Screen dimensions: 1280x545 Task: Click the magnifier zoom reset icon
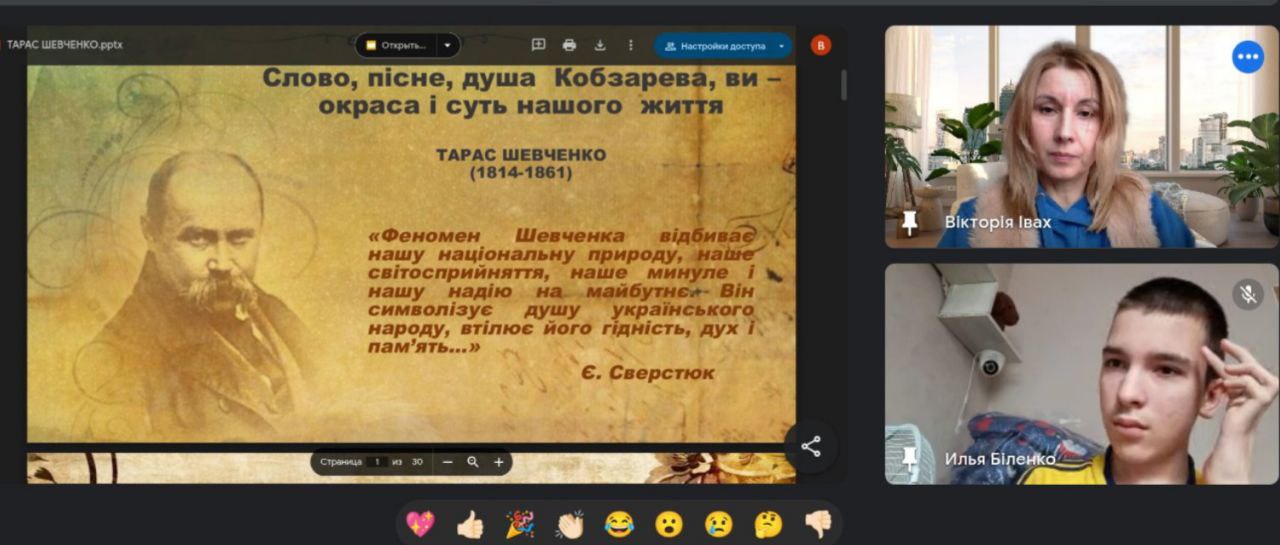tap(472, 462)
